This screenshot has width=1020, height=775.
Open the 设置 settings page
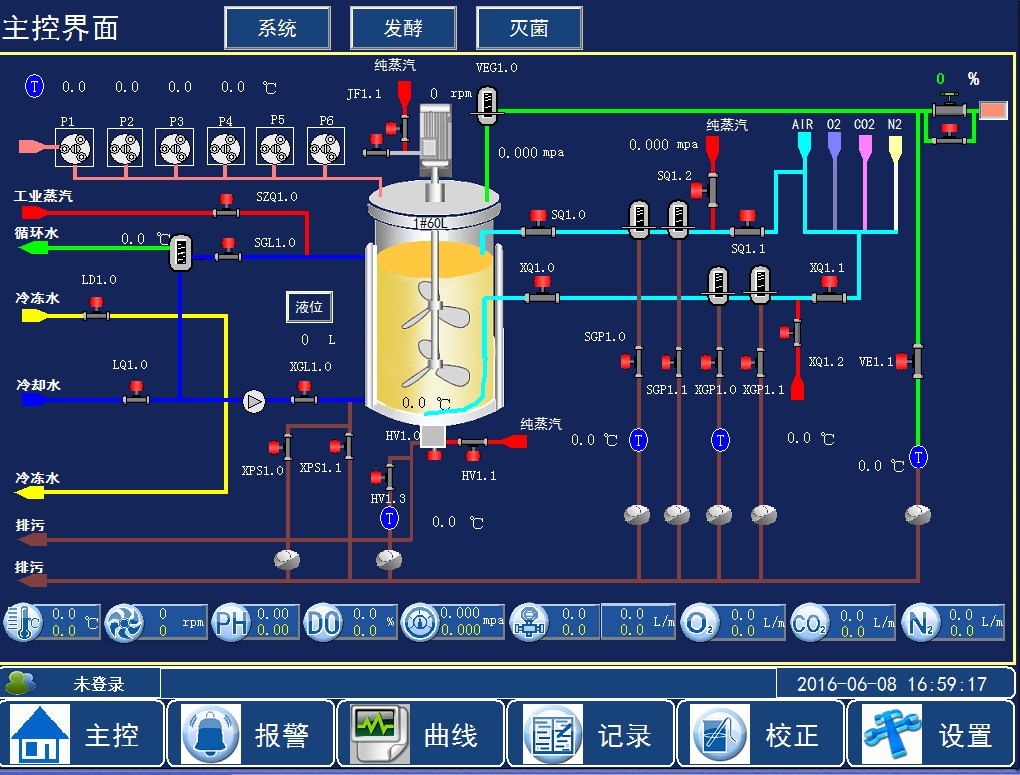point(932,735)
